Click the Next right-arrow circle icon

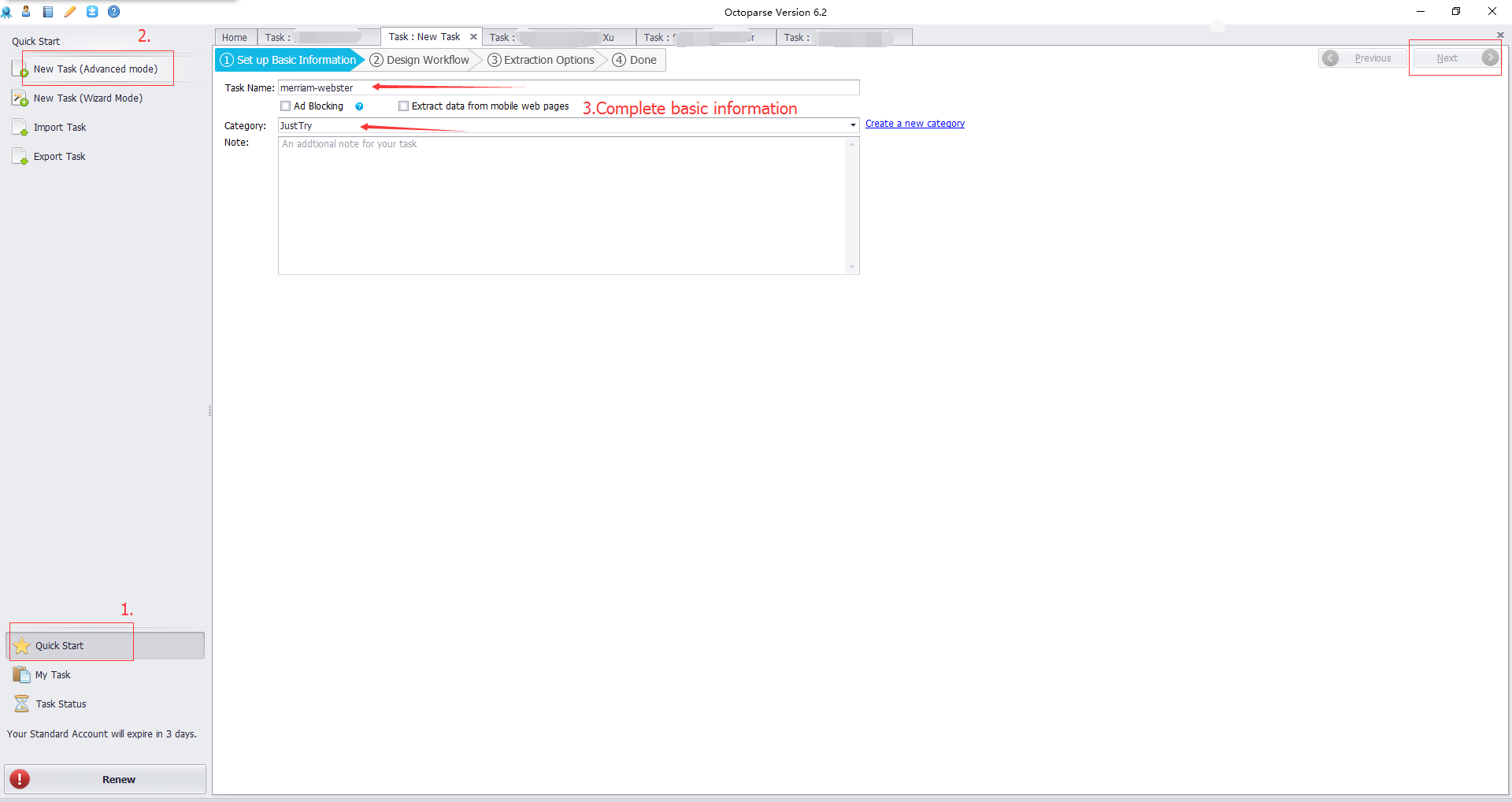point(1490,58)
